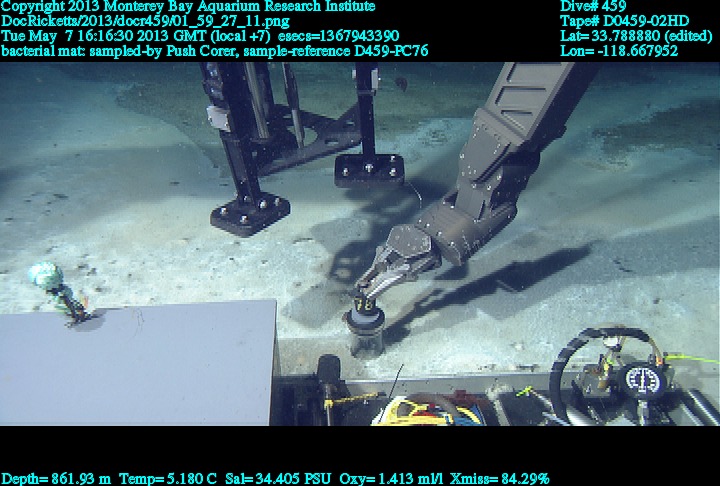Click the yellow coiled cable at bottom
Screen dimensions: 720x486
pos(414,409)
